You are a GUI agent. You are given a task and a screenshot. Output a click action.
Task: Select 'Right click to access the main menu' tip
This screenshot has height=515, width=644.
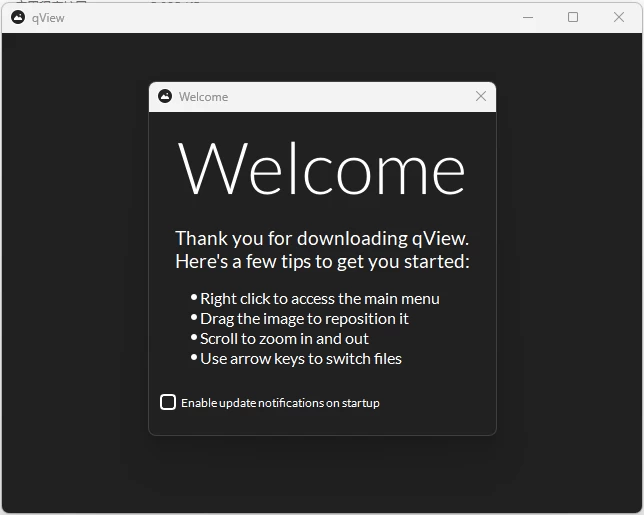(319, 298)
